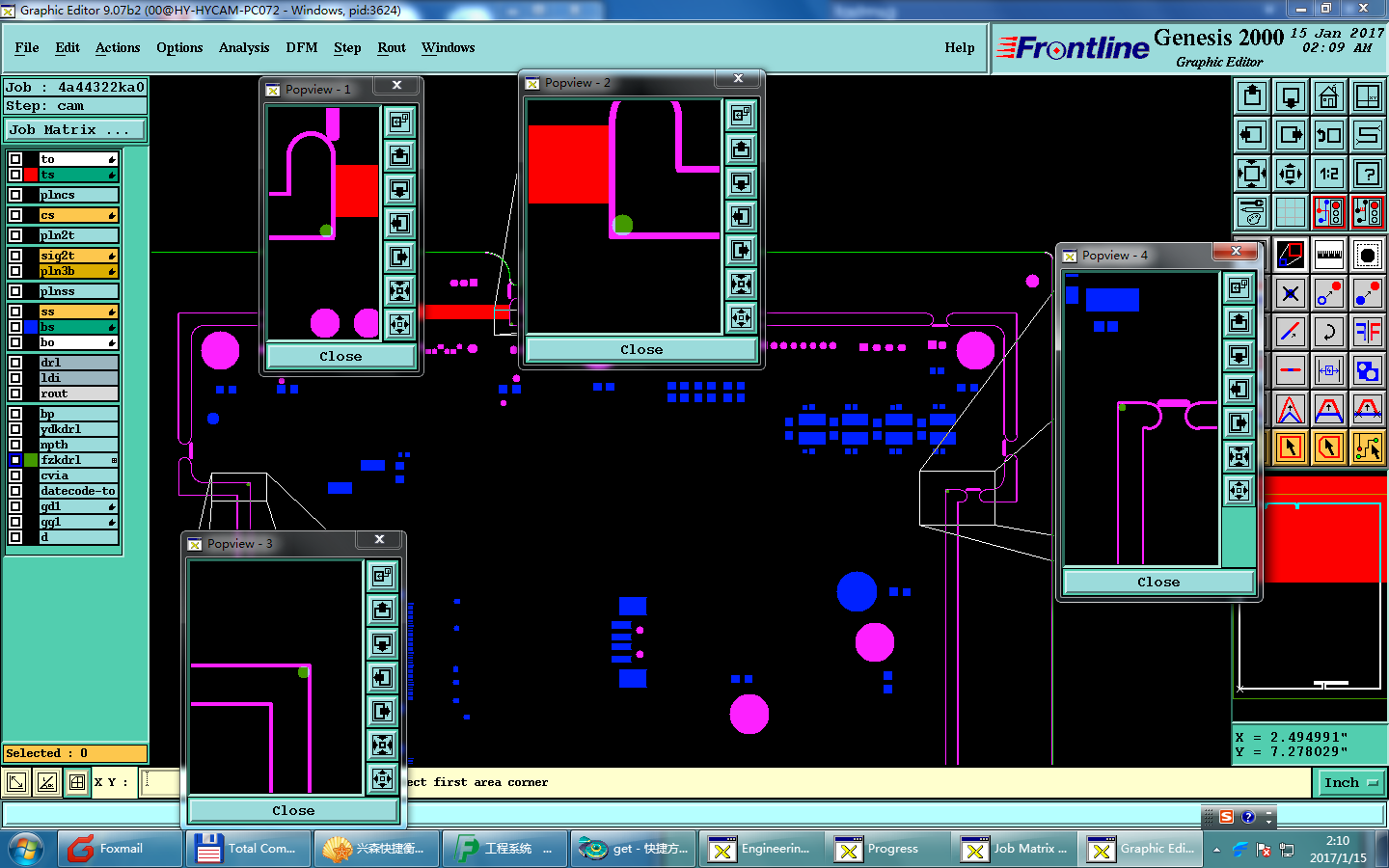Toggle checkbox for layer rout
This screenshot has height=868, width=1389.
click(15, 393)
